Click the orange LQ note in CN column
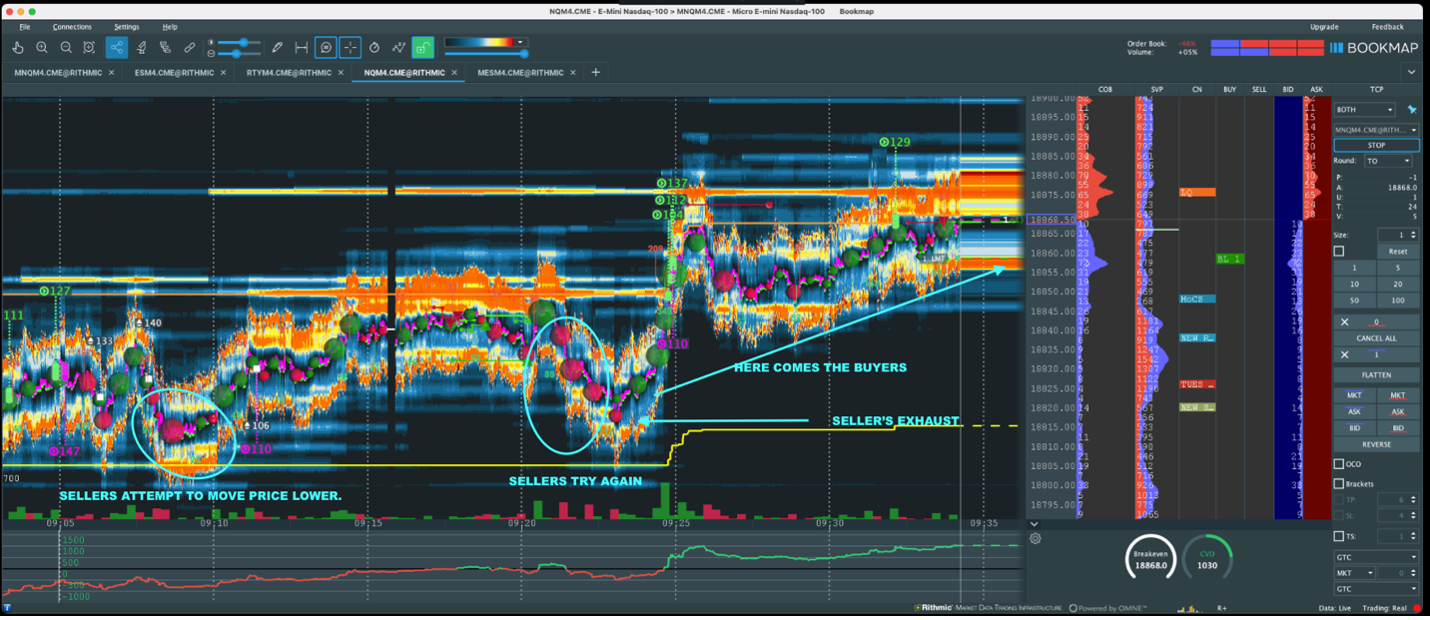This screenshot has height=620, width=1430. [1197, 192]
